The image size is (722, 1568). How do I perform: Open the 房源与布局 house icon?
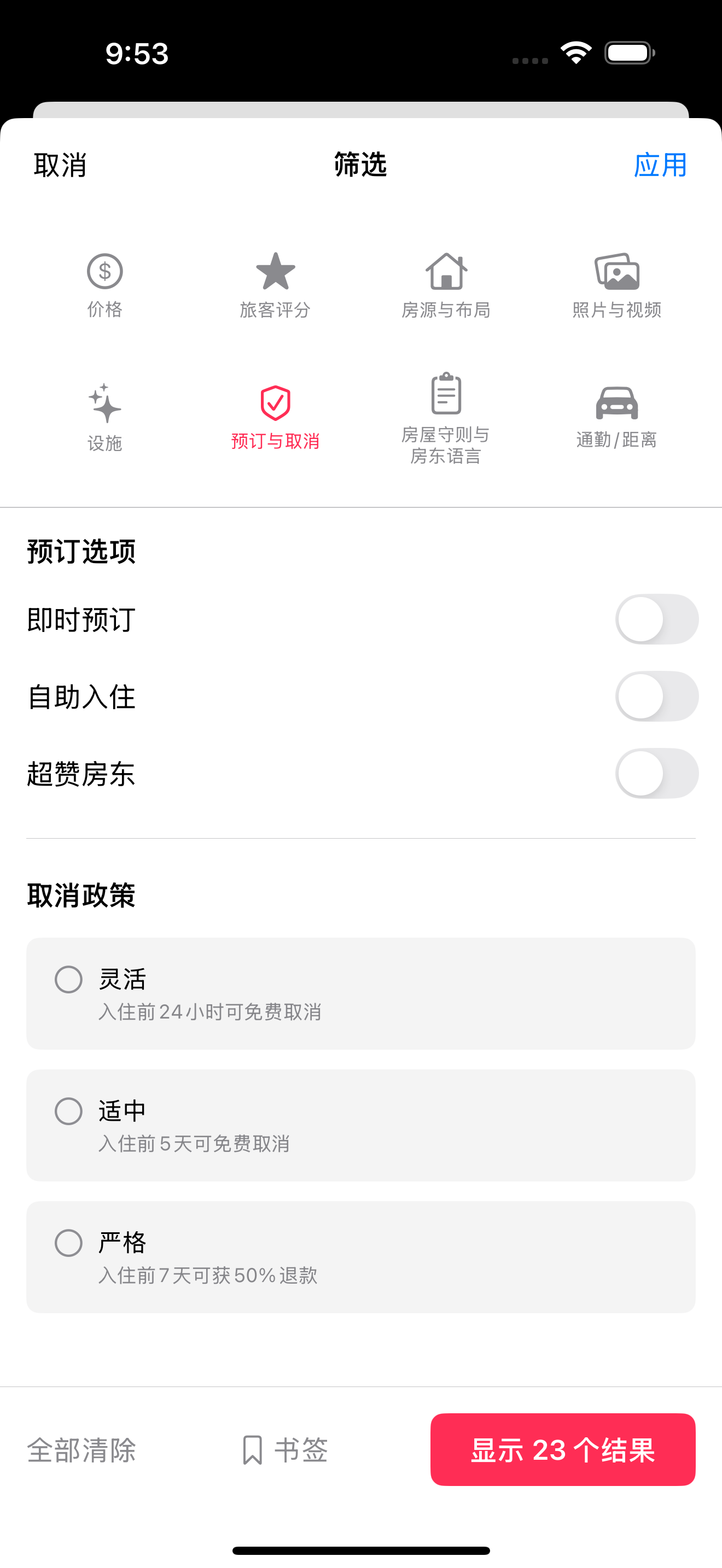[x=446, y=272]
